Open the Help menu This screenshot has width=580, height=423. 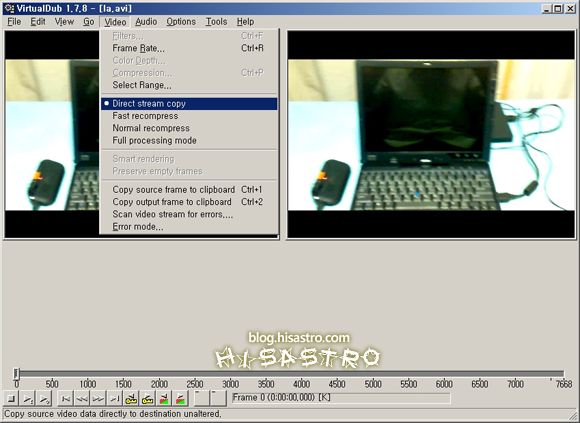pos(245,22)
